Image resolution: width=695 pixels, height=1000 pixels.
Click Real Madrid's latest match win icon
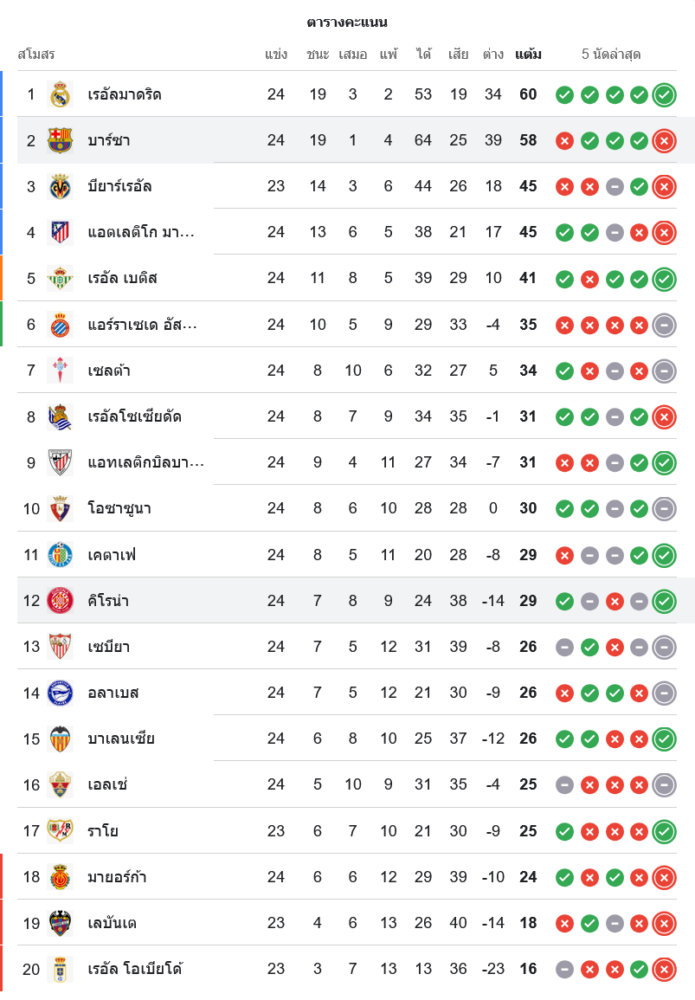click(664, 95)
